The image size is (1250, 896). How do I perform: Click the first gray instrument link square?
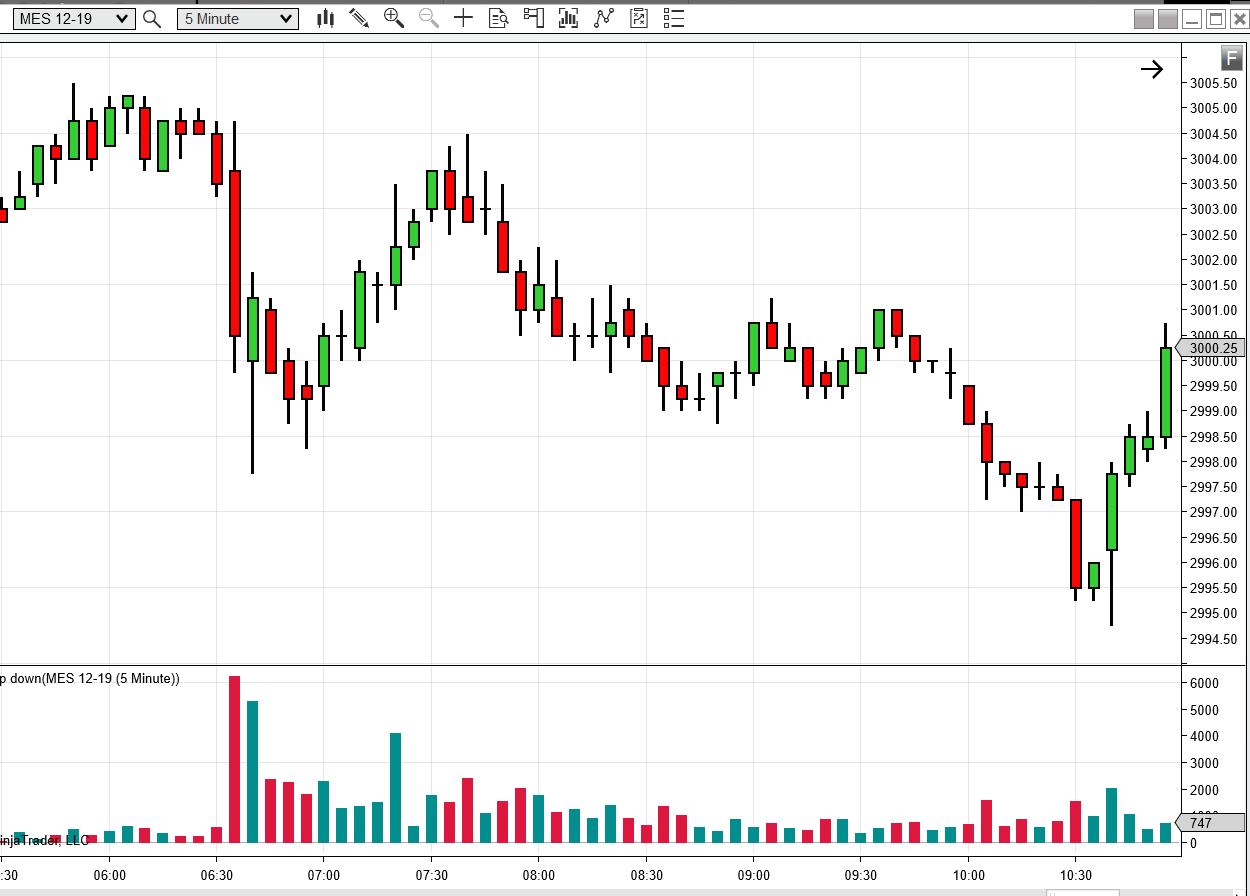(1144, 19)
